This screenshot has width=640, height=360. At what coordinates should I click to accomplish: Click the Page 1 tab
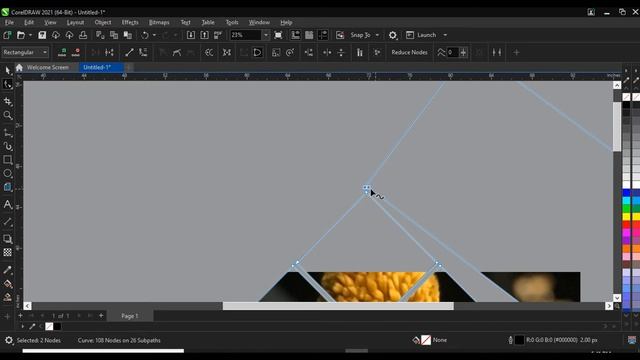pyautogui.click(x=129, y=316)
